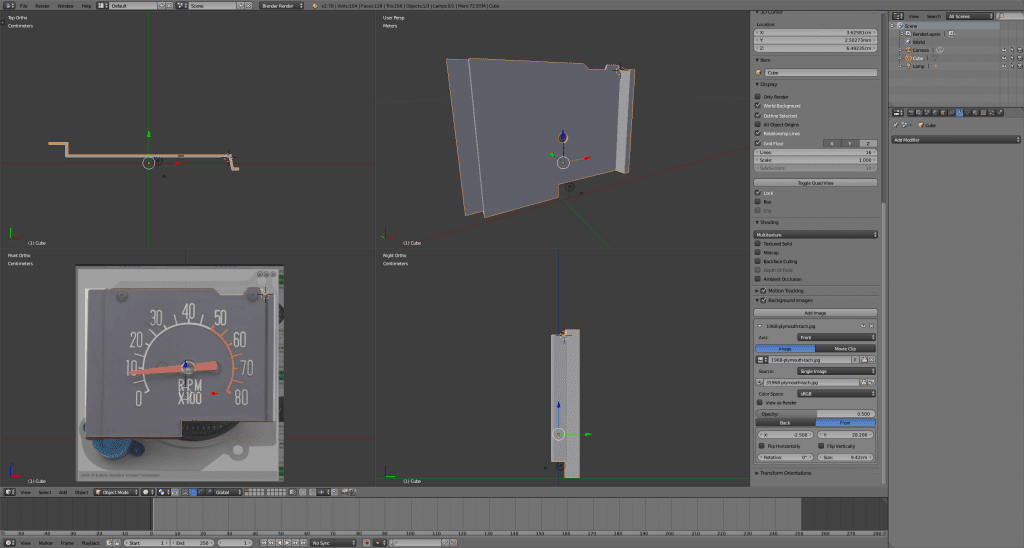This screenshot has width=1024, height=548.
Task: Remove the 1968-plymouth-tach.jpg background image
Action: point(872,325)
